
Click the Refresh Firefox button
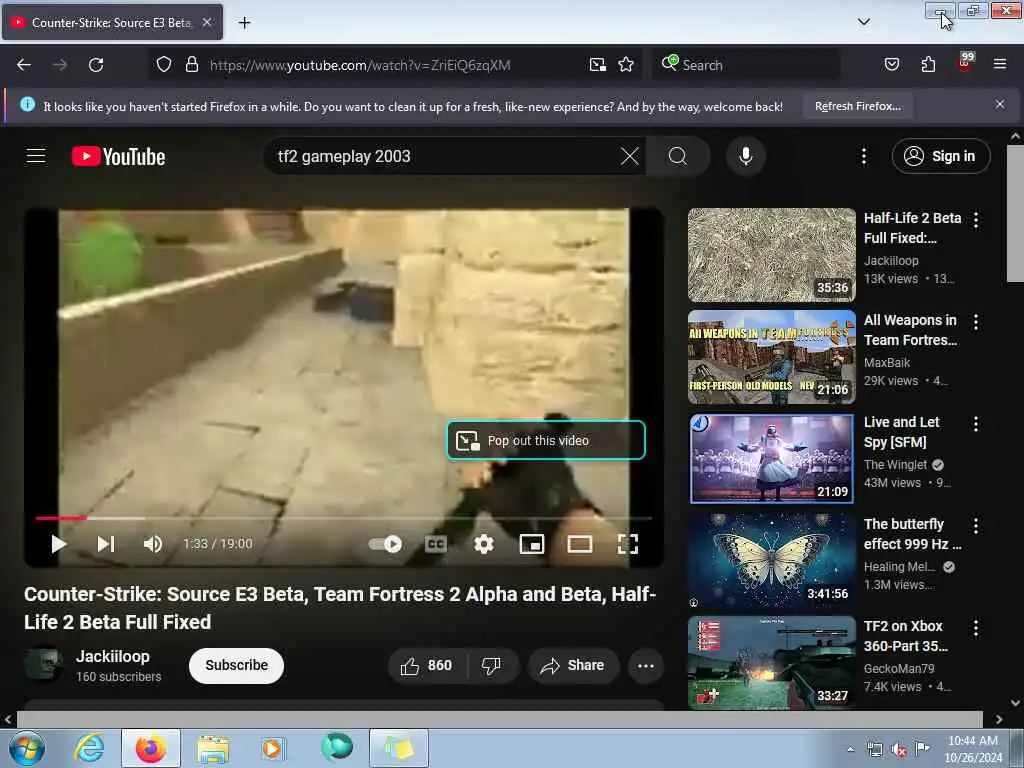click(x=857, y=106)
